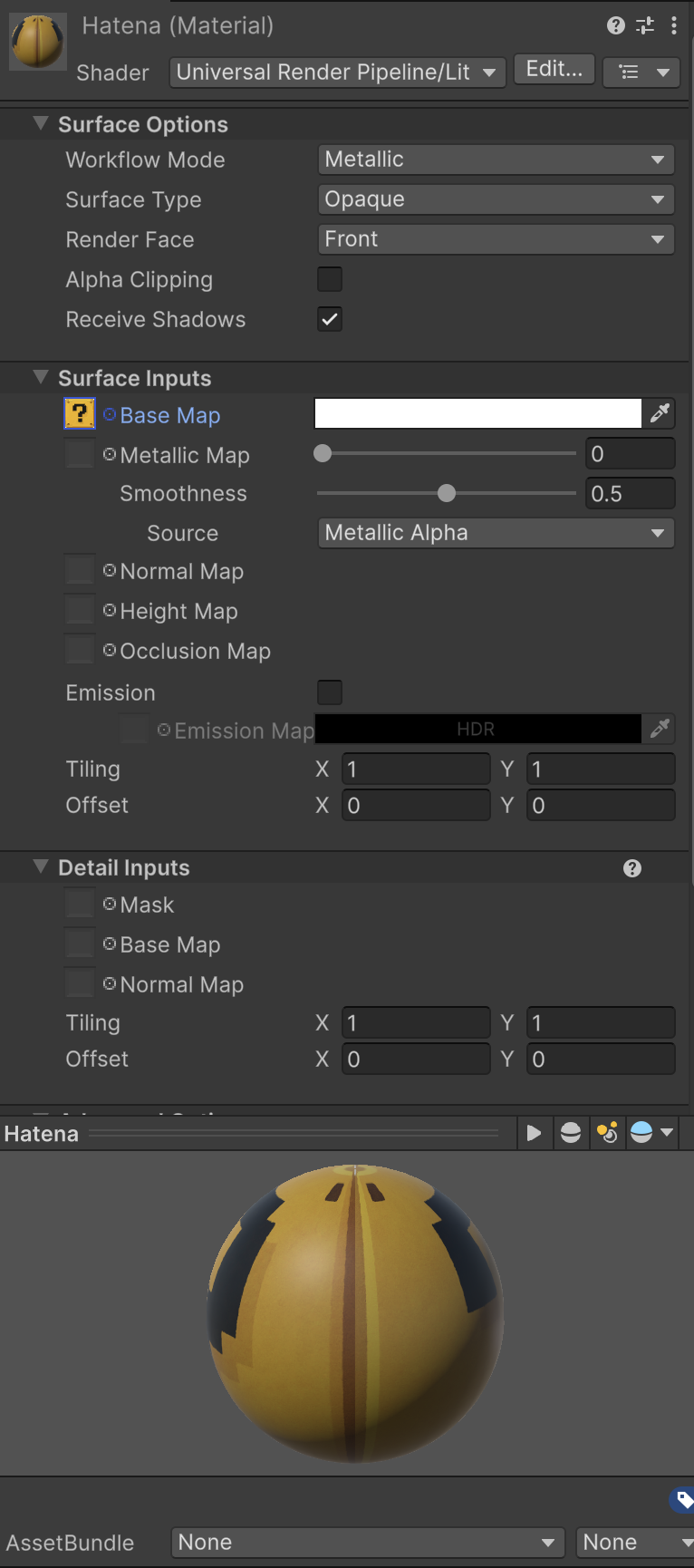The image size is (694, 1568).
Task: Open the Surface Type dropdown
Action: point(496,199)
